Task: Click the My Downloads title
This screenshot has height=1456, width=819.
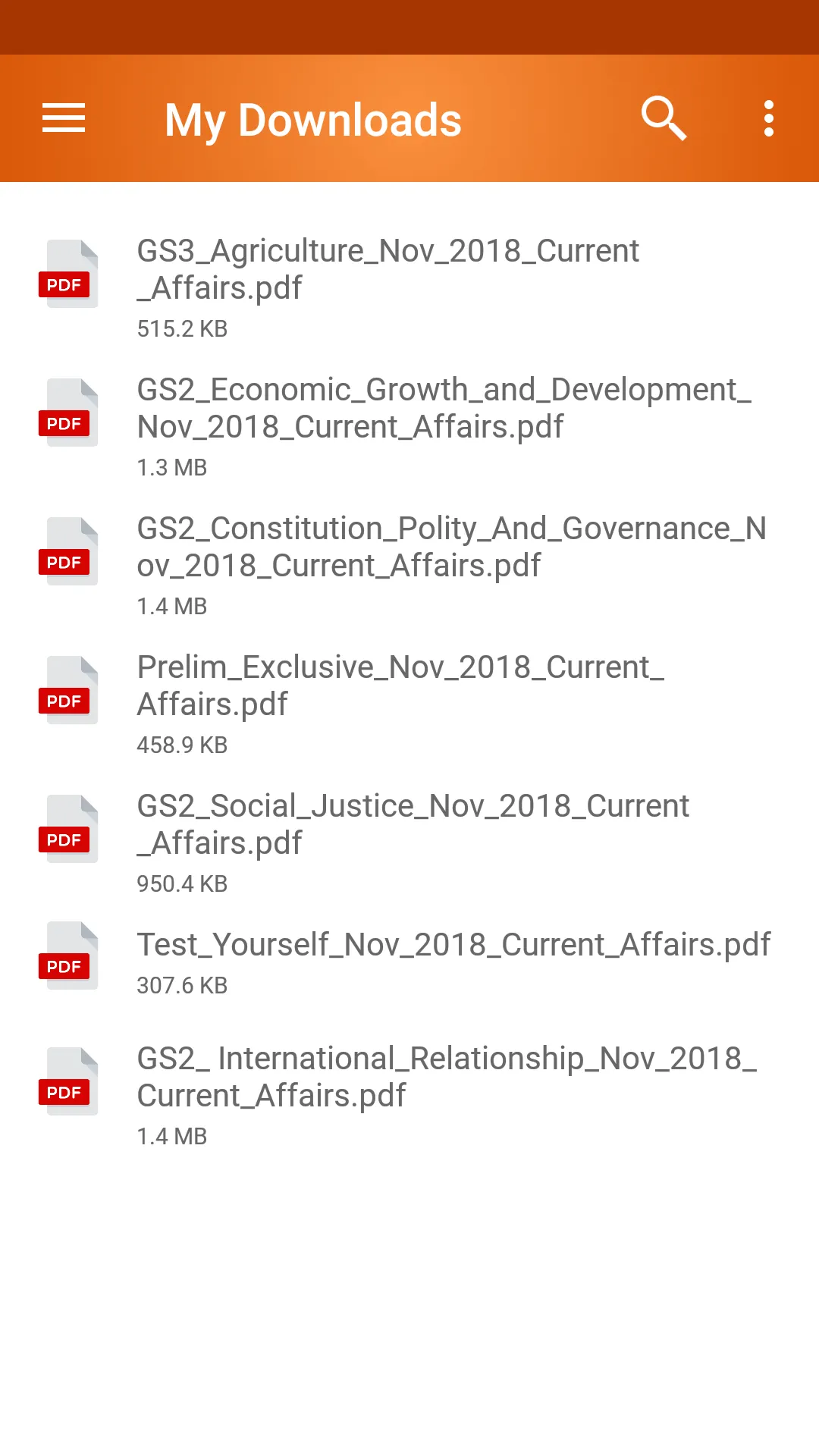Action: (313, 120)
